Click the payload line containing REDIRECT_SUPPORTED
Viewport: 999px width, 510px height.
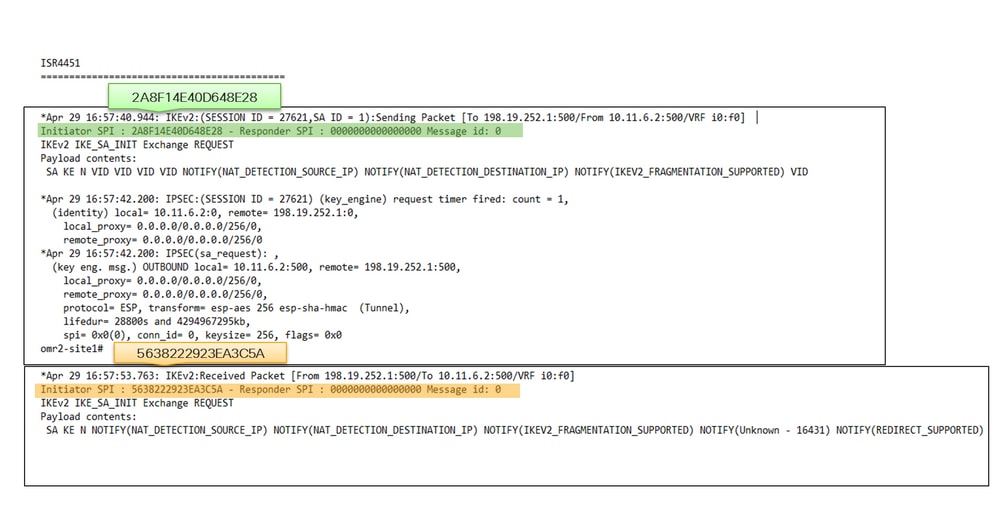point(515,430)
